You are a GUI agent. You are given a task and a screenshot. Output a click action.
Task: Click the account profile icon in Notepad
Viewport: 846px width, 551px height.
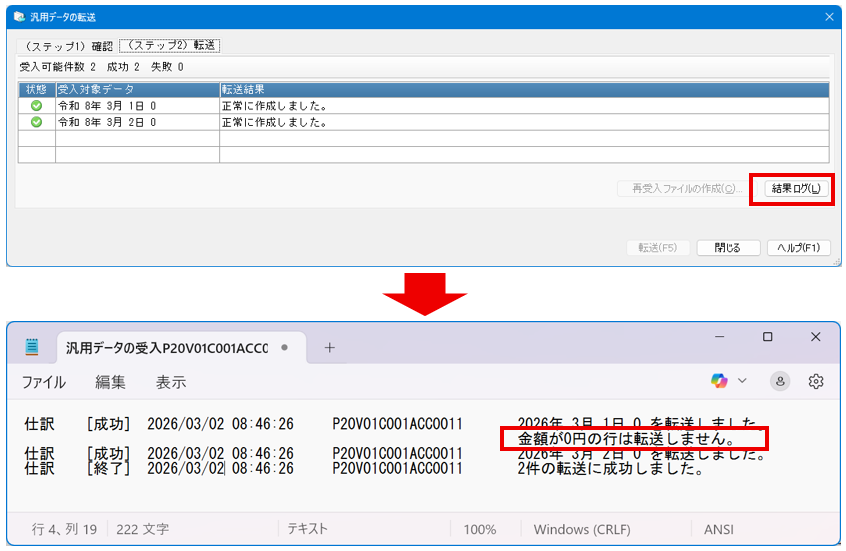coord(780,381)
